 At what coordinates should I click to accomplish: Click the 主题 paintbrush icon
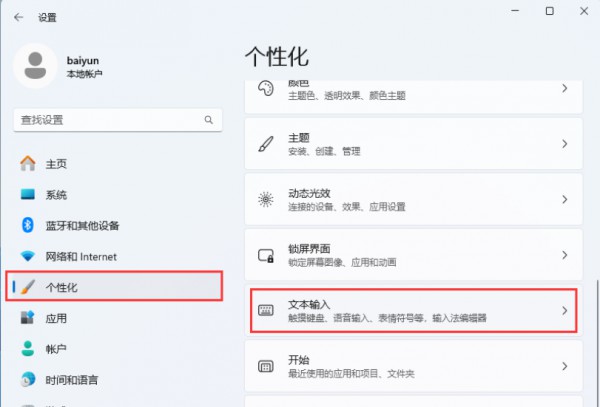click(266, 144)
